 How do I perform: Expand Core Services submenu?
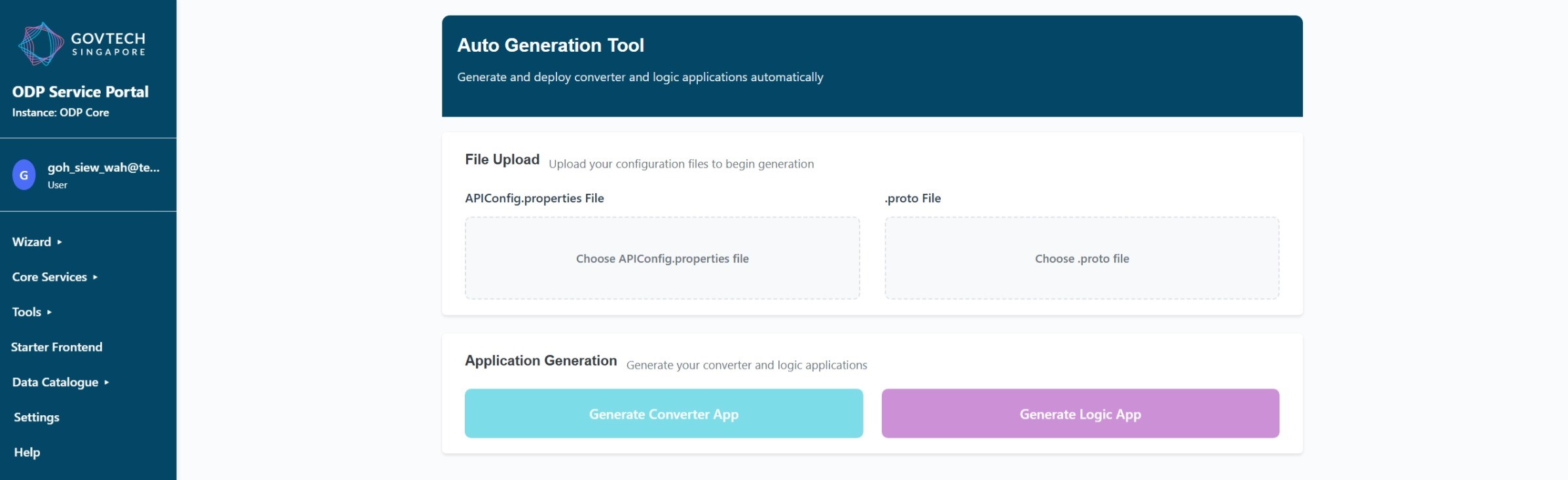point(54,277)
